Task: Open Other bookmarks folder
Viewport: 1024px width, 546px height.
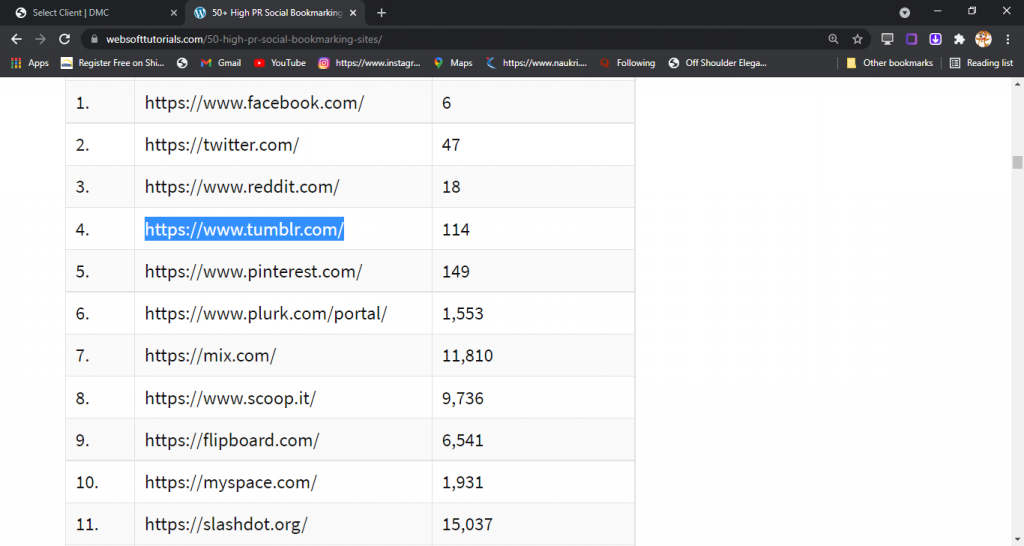Action: click(889, 63)
